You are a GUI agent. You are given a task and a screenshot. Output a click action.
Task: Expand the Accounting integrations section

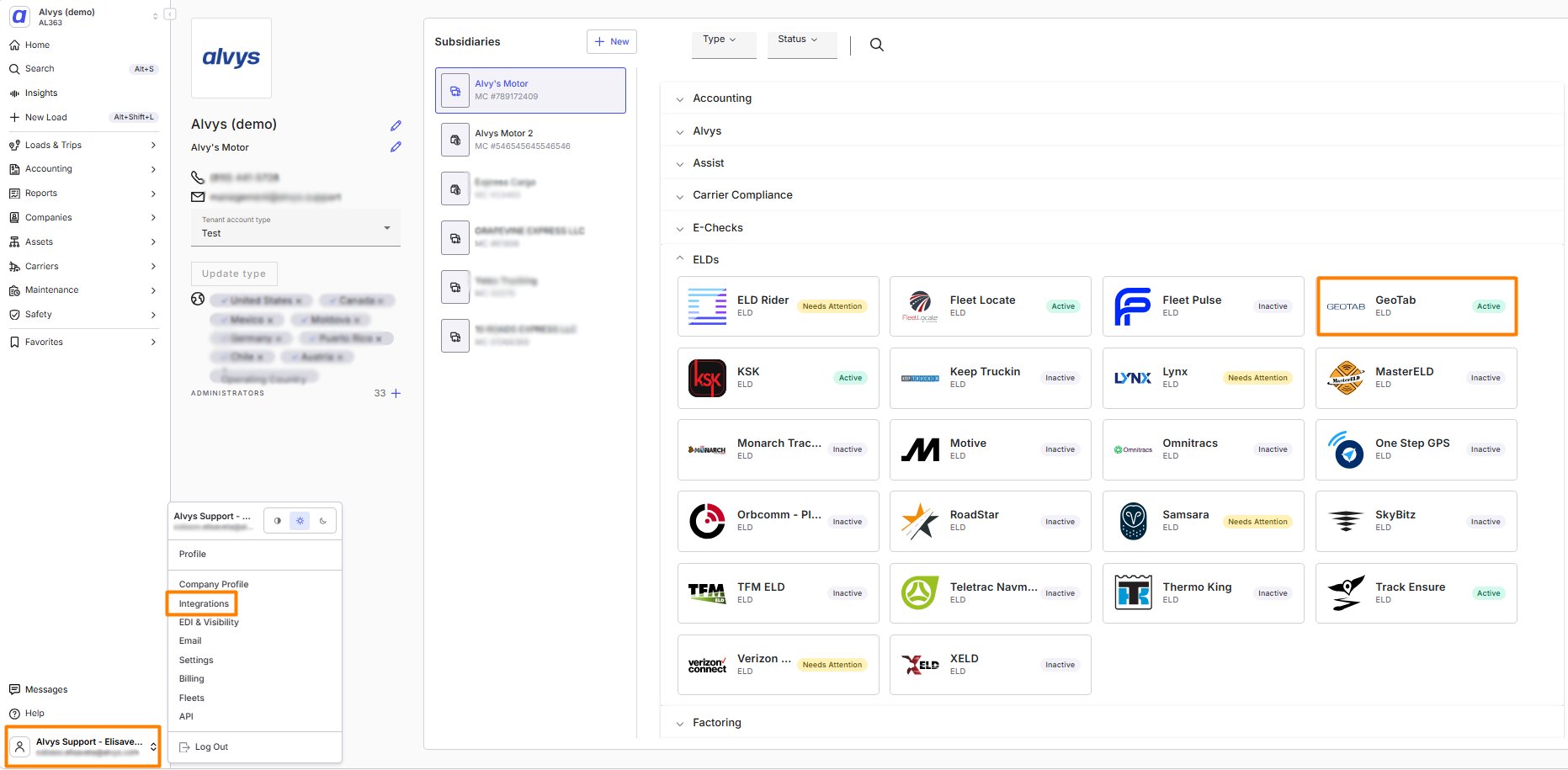coord(1111,98)
